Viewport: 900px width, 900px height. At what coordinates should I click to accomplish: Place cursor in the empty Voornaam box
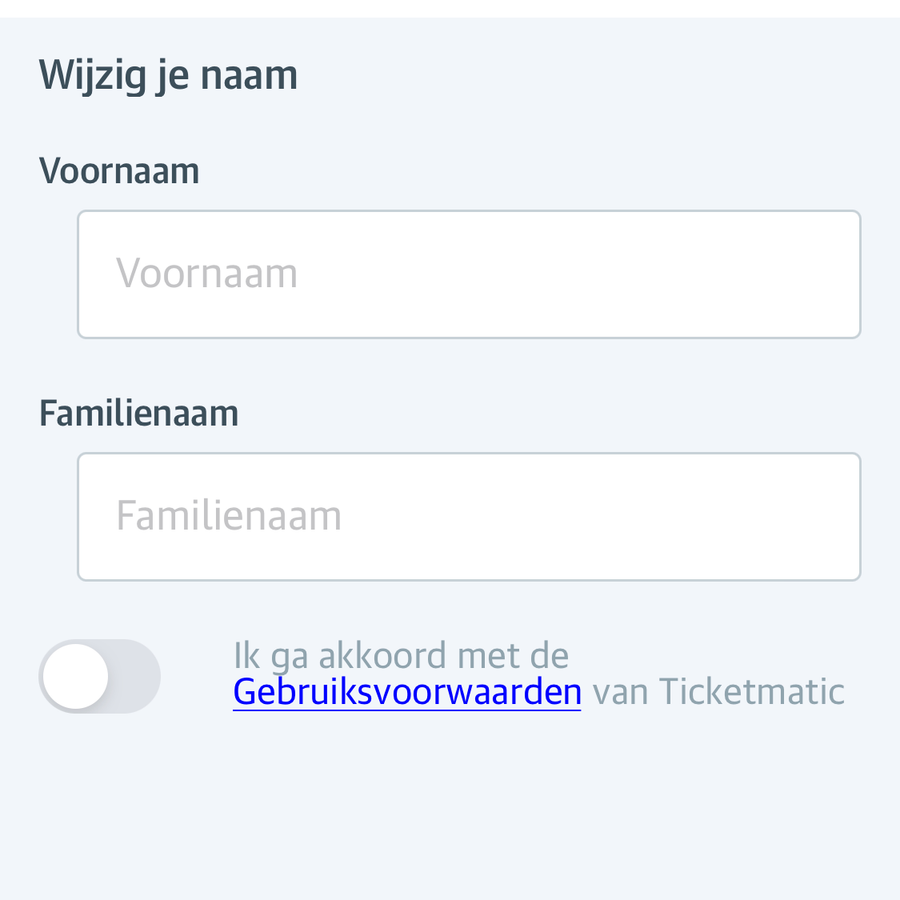(x=469, y=274)
